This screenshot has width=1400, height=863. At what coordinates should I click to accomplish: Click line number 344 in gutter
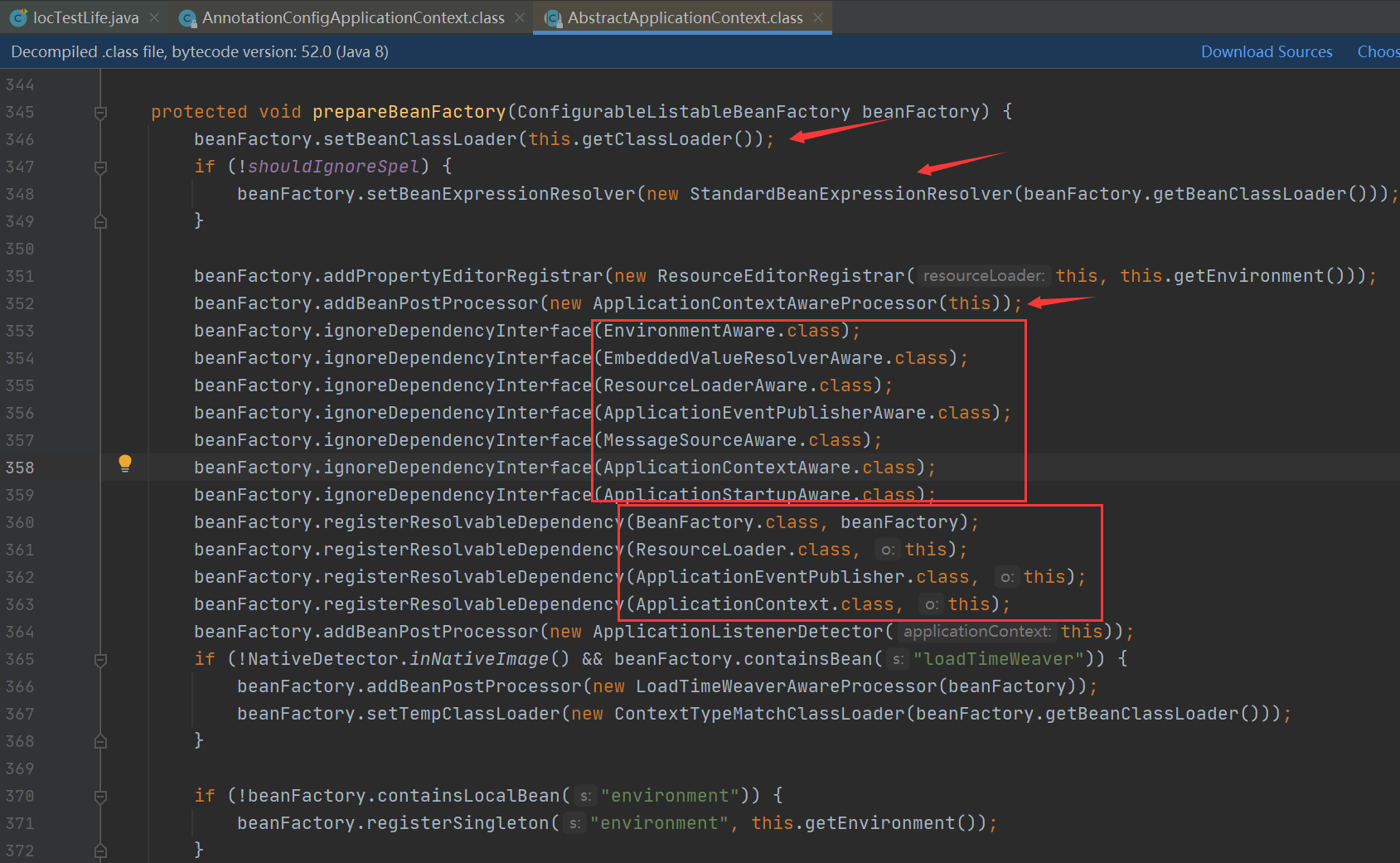pos(20,85)
